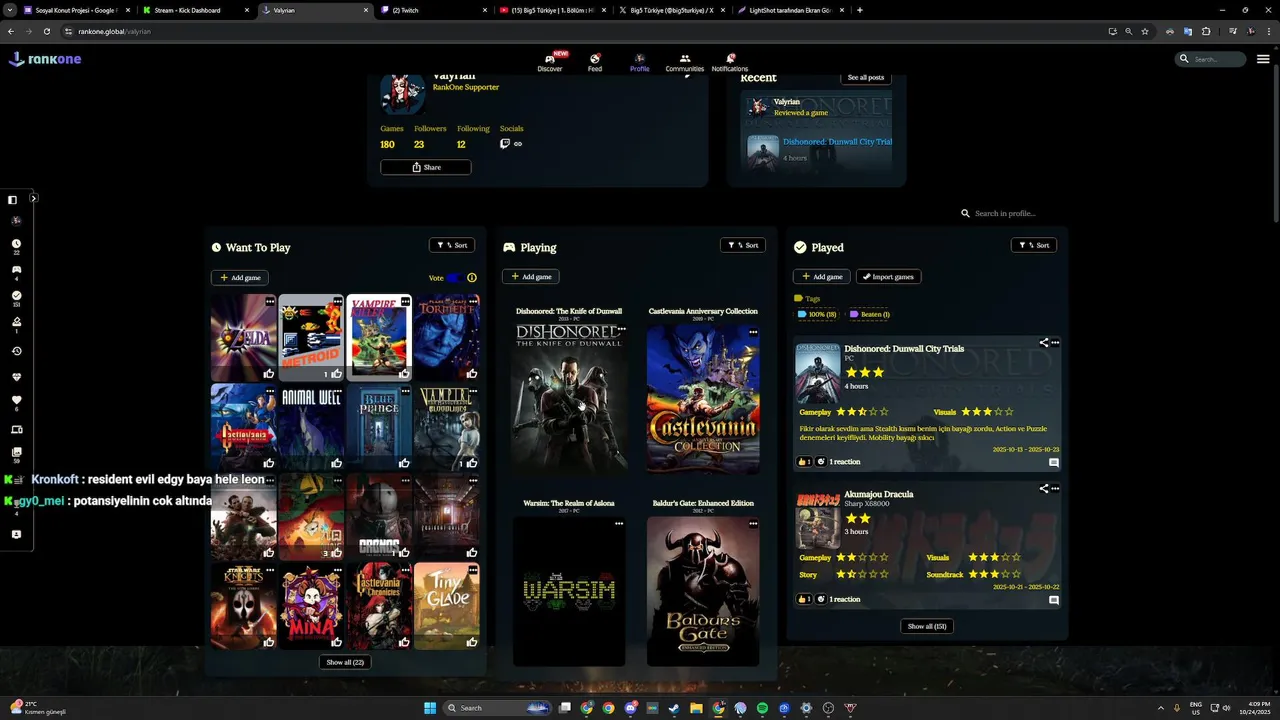Click the history icon in left sidebar
Screen dimensions: 1280x720
click(x=16, y=351)
